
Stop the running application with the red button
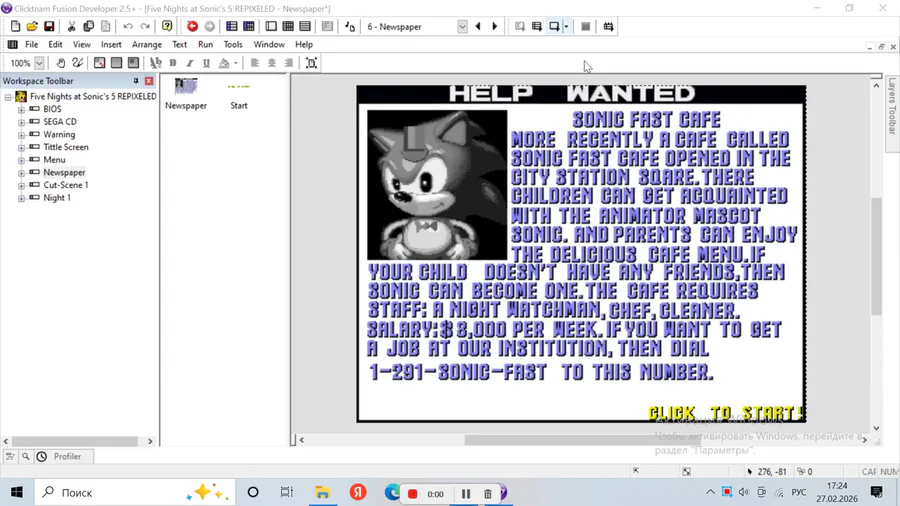[x=192, y=26]
